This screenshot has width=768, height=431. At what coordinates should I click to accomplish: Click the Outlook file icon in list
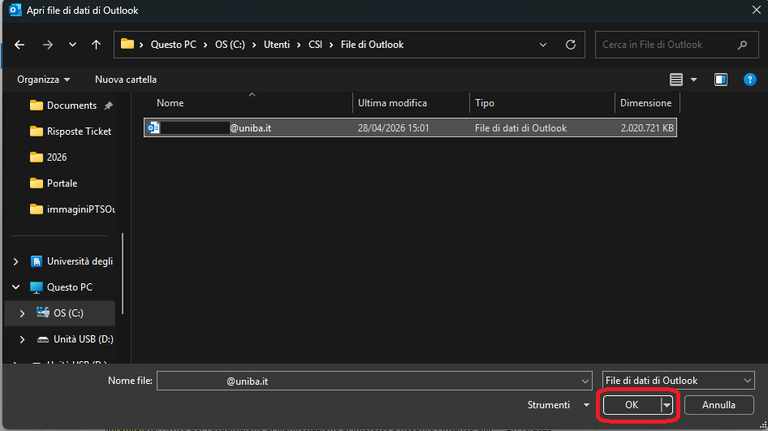point(153,128)
